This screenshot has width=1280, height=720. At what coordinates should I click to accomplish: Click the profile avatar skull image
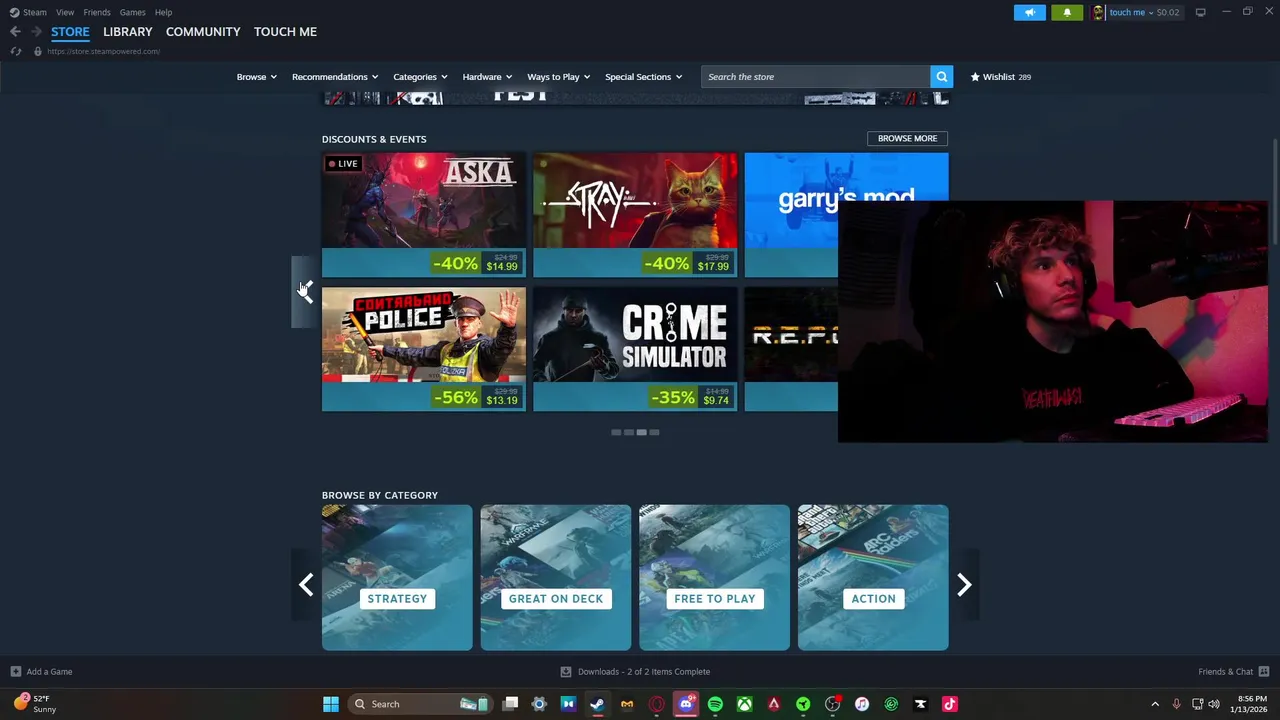(x=1099, y=12)
